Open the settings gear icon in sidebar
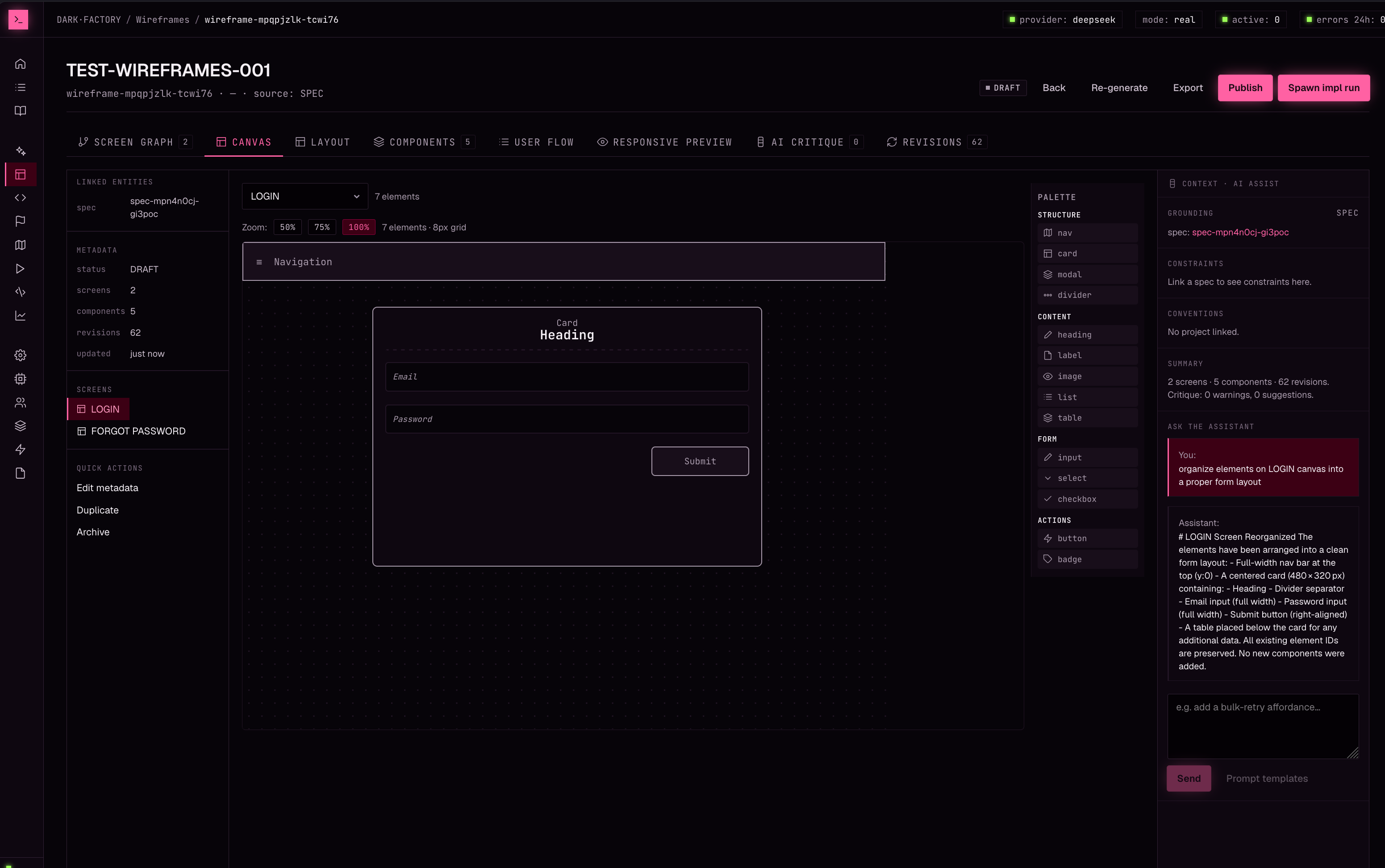 coord(20,355)
